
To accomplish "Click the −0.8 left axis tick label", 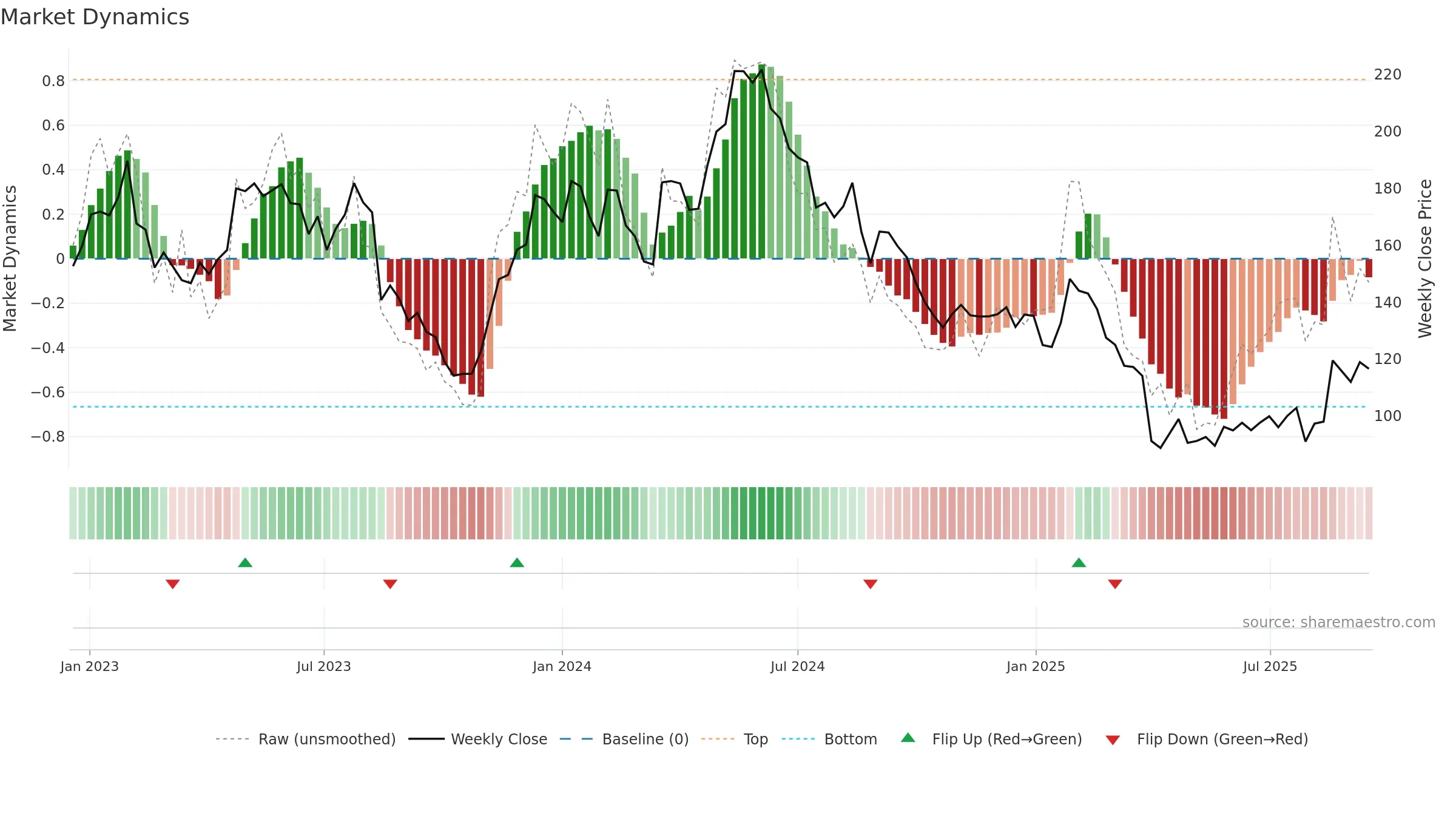I will [48, 436].
